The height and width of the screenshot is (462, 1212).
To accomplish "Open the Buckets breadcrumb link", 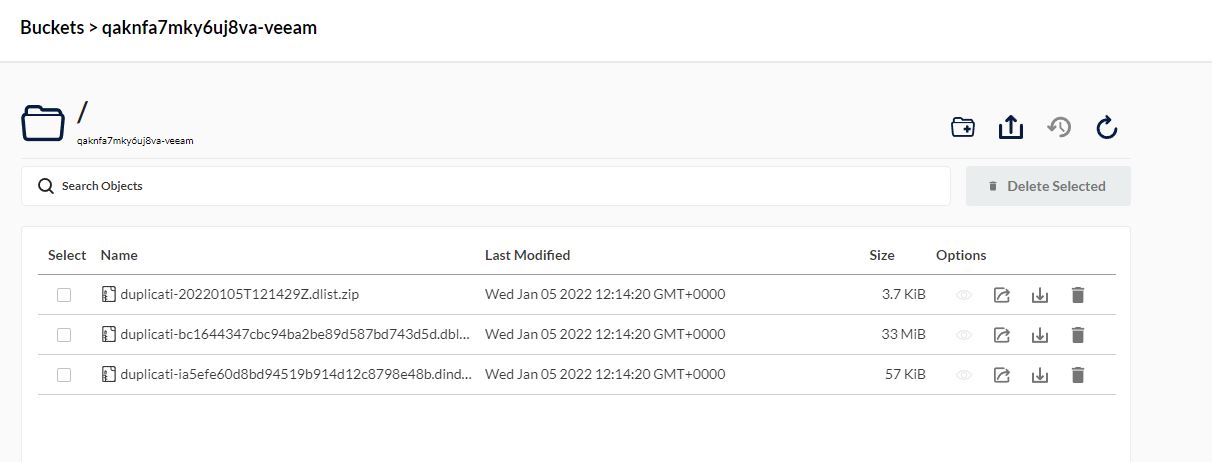I will 52,28.
